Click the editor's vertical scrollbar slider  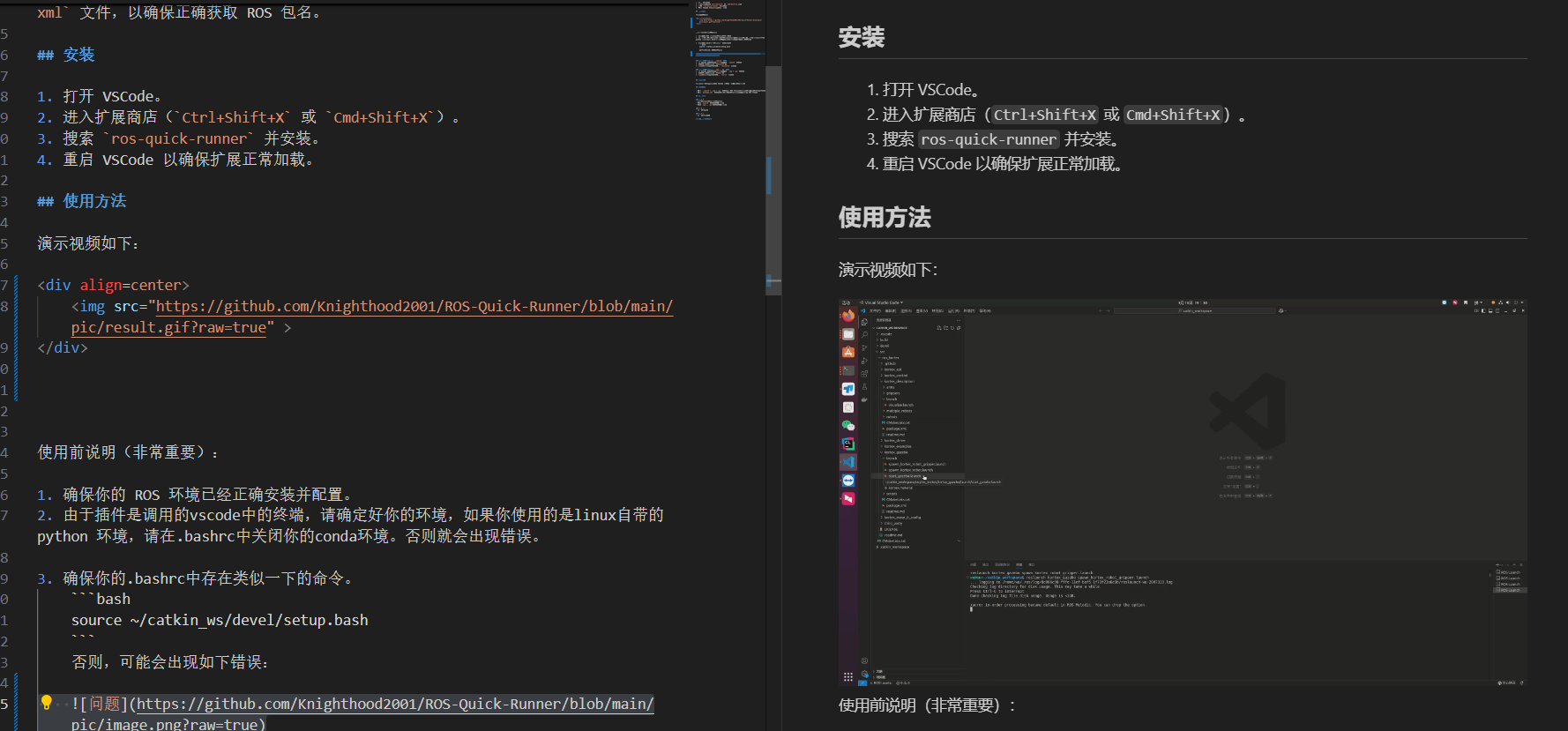pos(773,180)
